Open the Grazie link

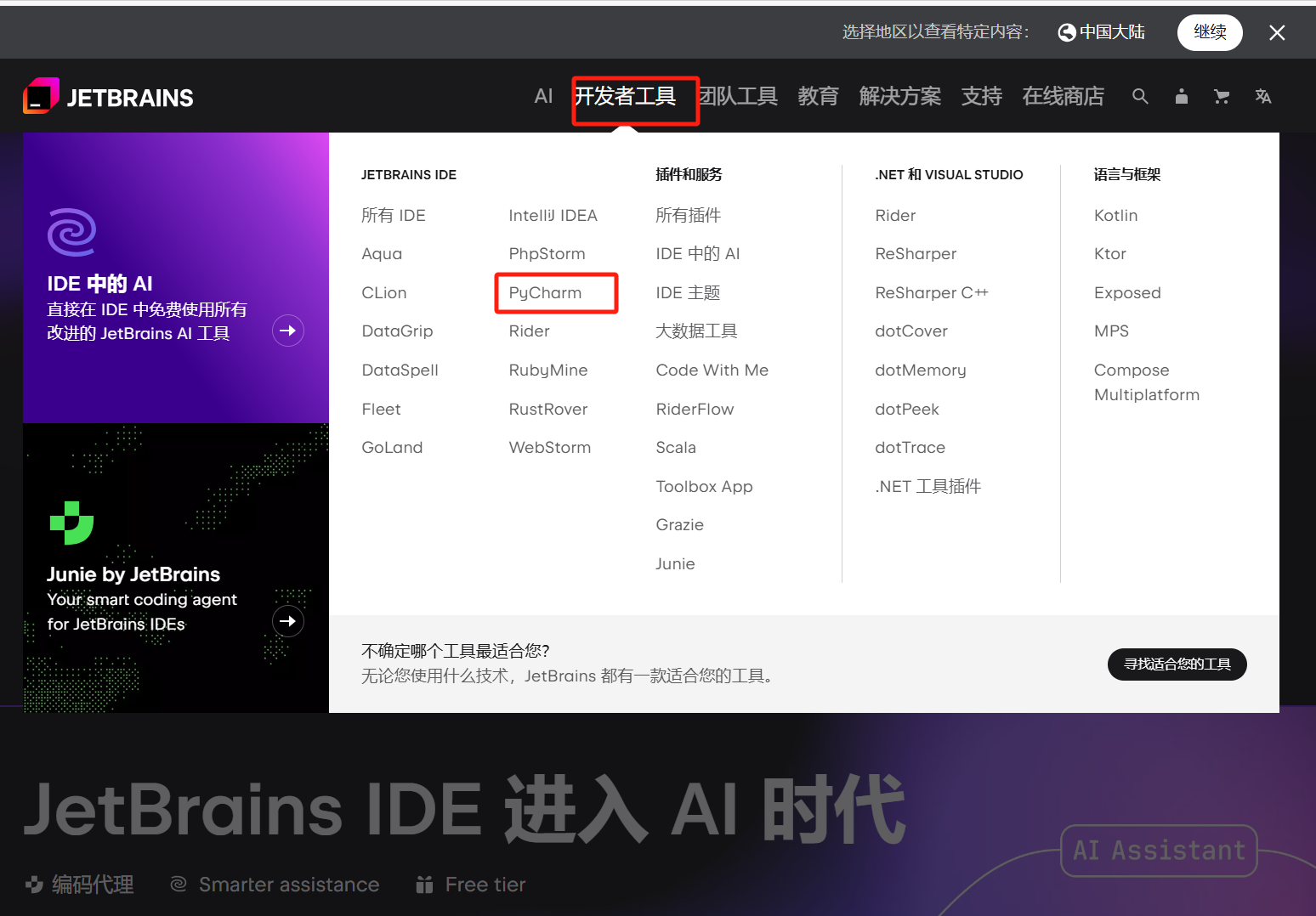679,524
